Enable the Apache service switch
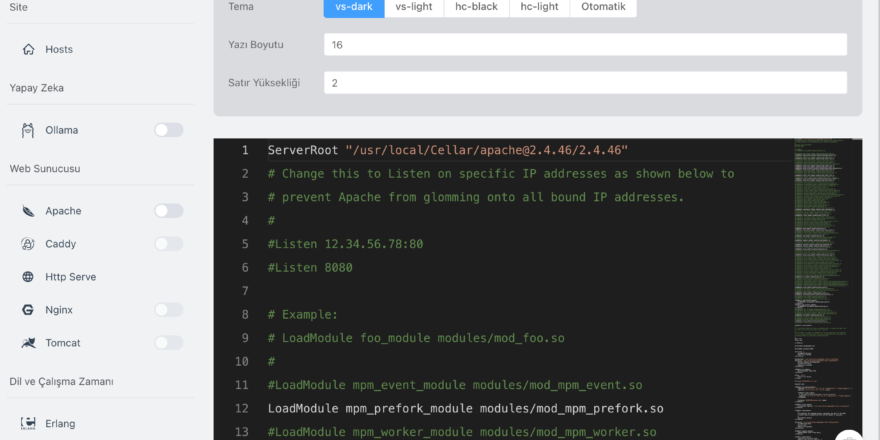 coord(168,211)
